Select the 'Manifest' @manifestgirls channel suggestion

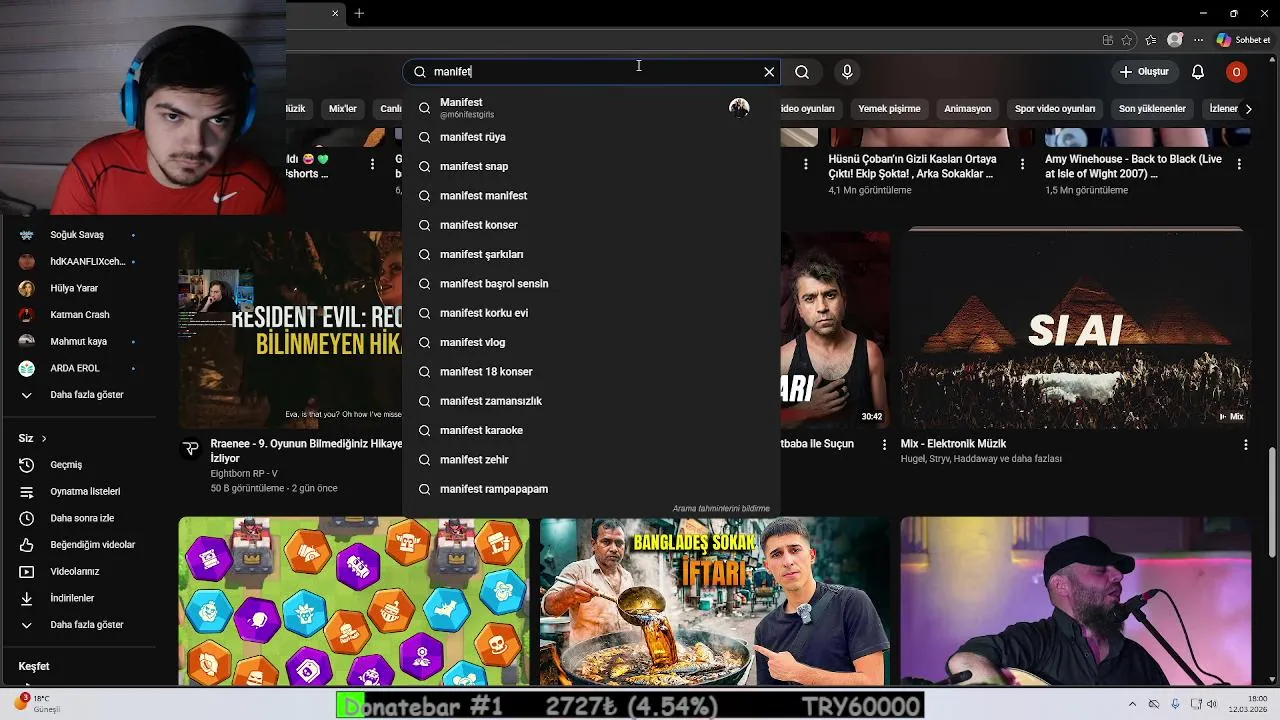pyautogui.click(x=591, y=107)
